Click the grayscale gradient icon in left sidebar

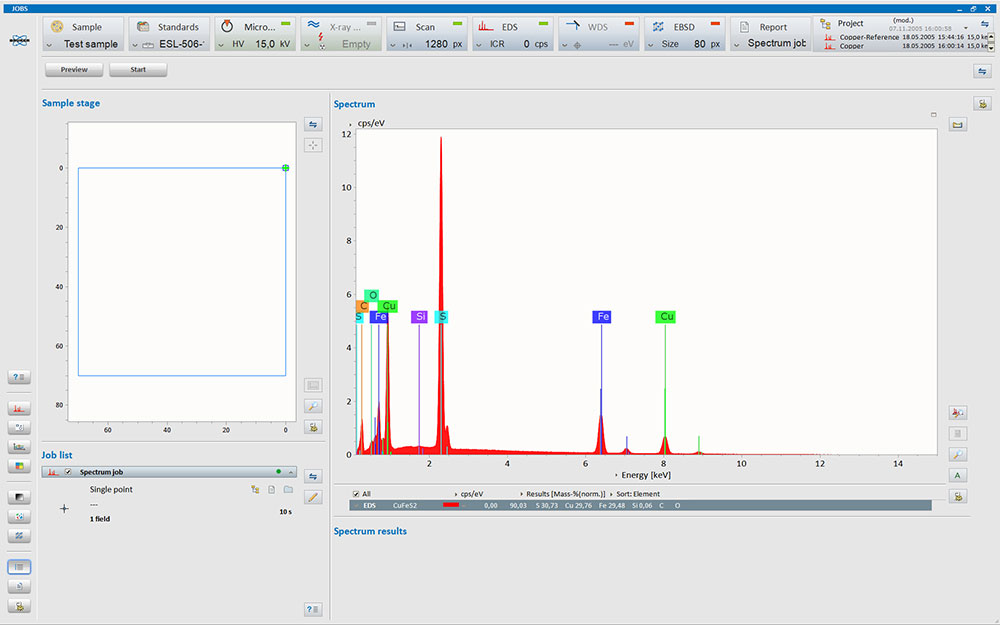19,496
